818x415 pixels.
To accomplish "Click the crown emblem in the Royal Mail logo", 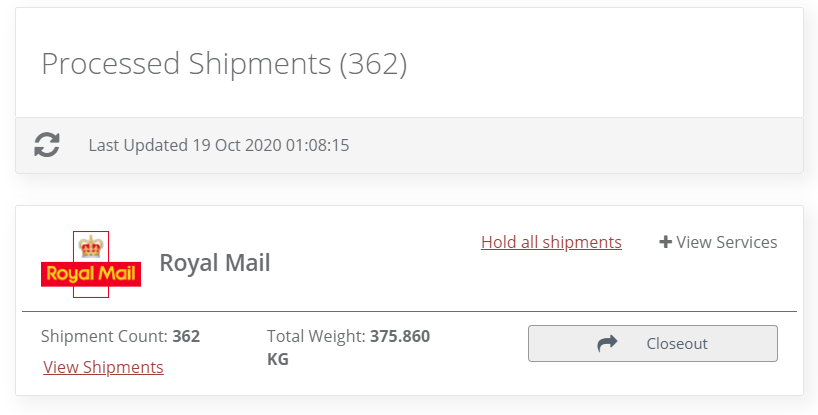I will 91,246.
